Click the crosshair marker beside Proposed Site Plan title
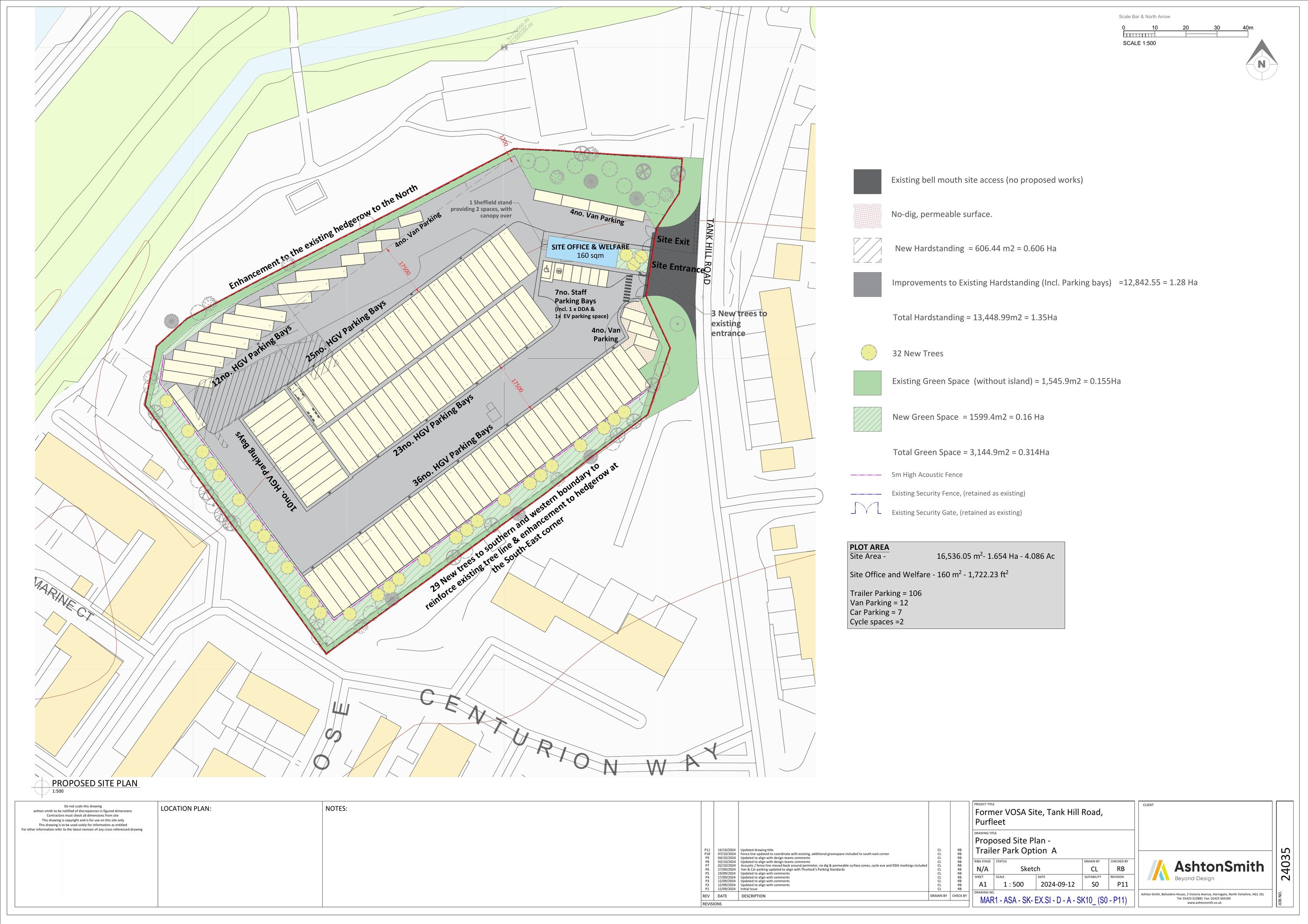The image size is (1308, 924). click(x=42, y=787)
